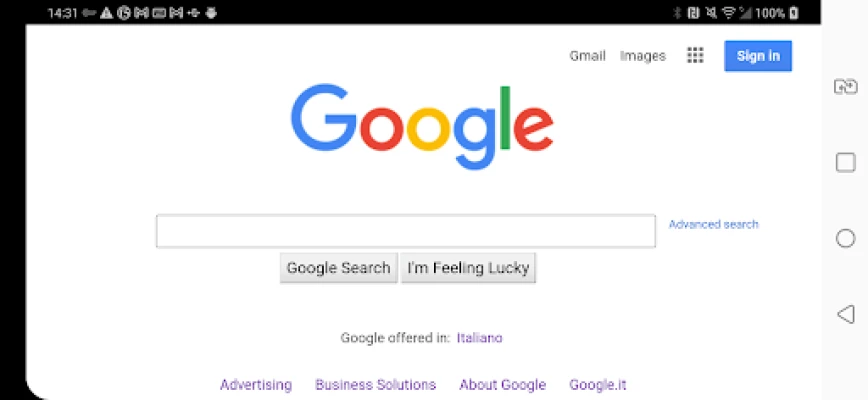
Task: Open the Advanced search link
Action: [x=714, y=224]
